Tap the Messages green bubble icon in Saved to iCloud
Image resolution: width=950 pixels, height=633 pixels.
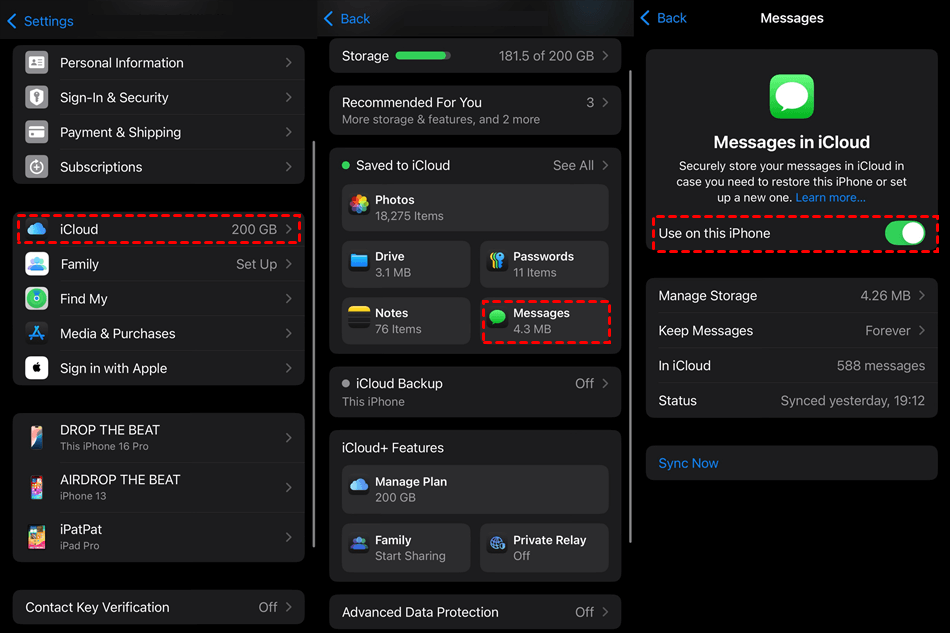click(497, 317)
